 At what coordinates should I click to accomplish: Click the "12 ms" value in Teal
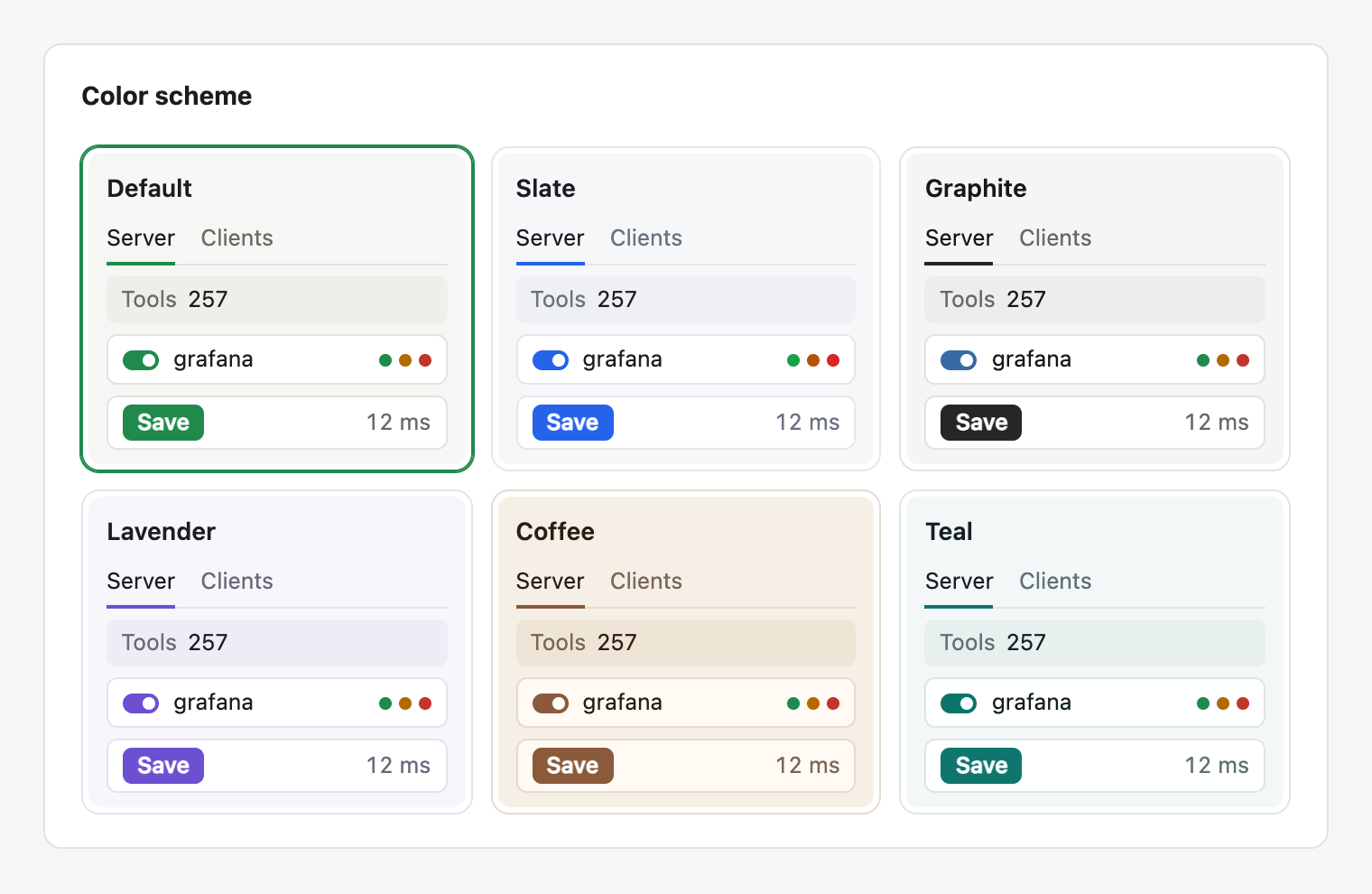tap(1217, 766)
